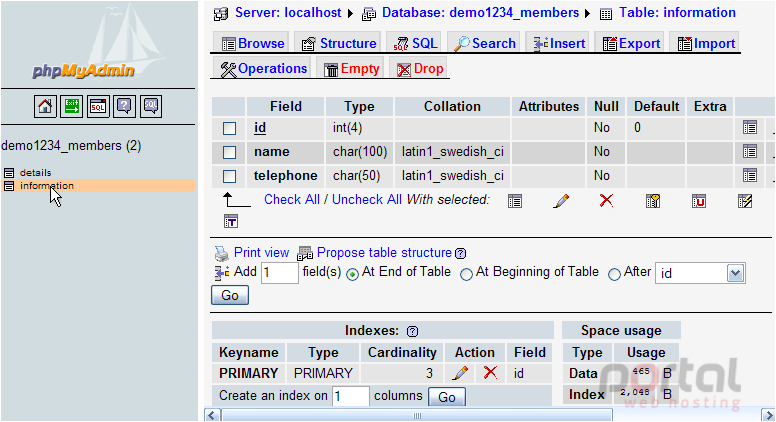This screenshot has height=422, width=776.
Task: Tick the name field checkbox
Action: click(x=229, y=152)
